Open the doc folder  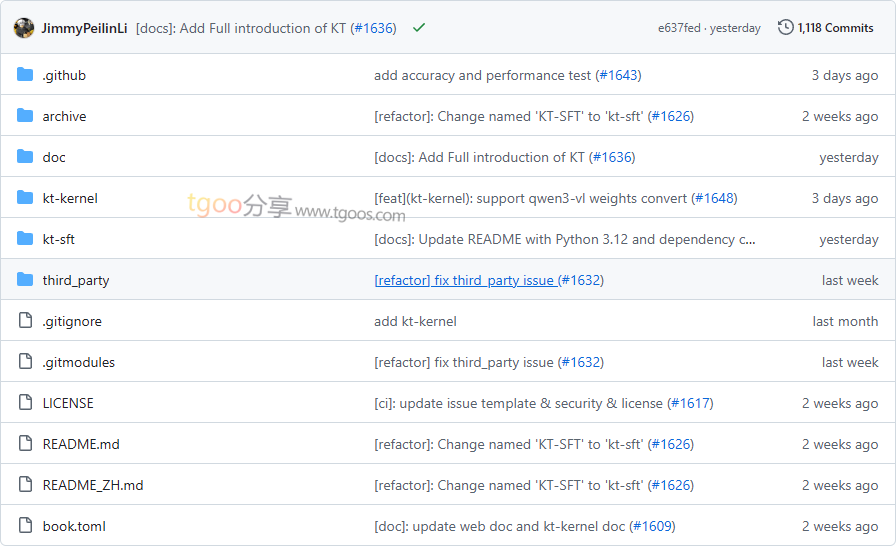54,157
